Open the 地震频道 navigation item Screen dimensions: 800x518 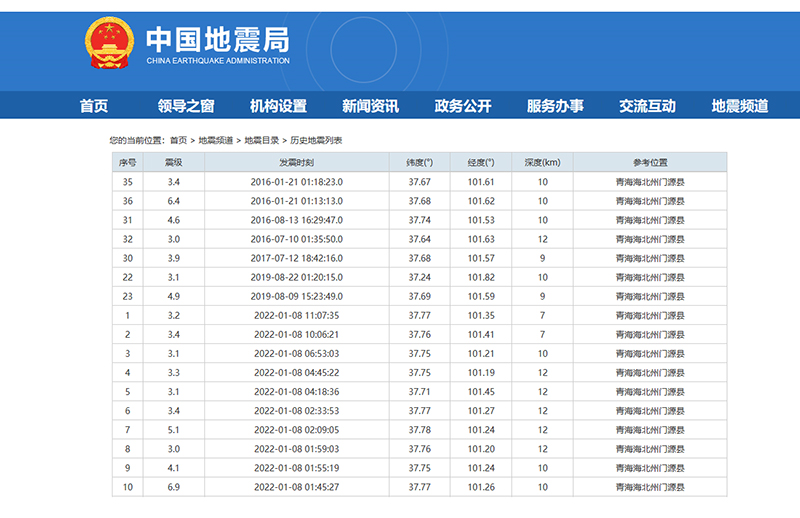[740, 106]
